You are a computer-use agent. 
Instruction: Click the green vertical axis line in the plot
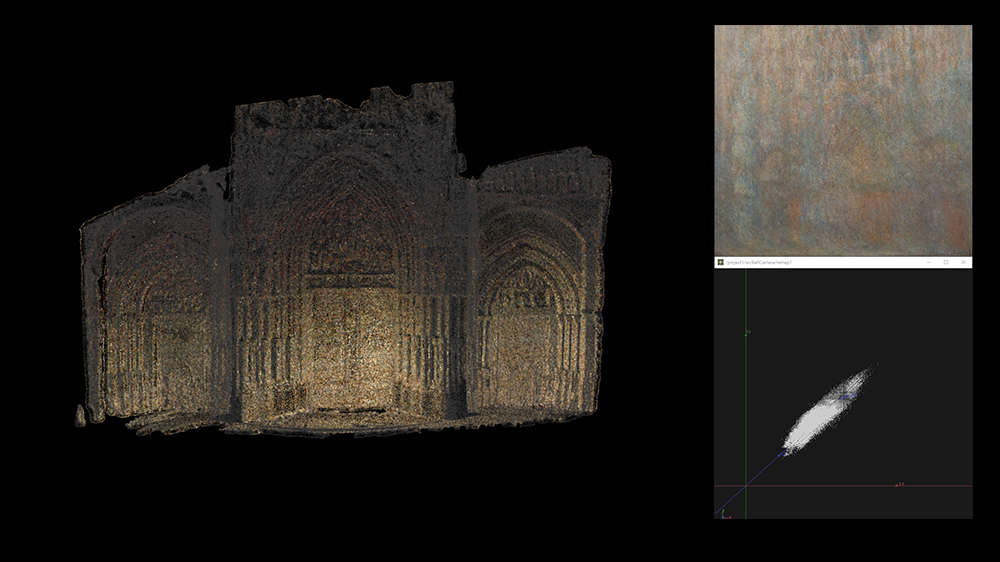tap(745, 400)
